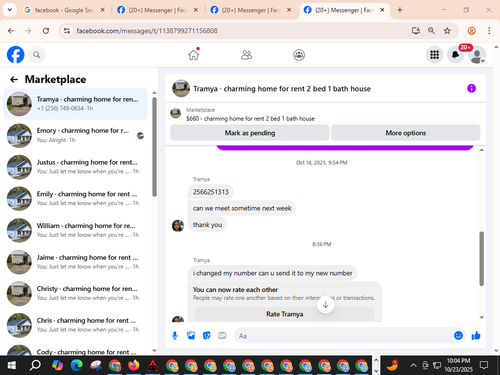Close the facebook - Google Search tab
The width and height of the screenshot is (500, 375).
103,10
